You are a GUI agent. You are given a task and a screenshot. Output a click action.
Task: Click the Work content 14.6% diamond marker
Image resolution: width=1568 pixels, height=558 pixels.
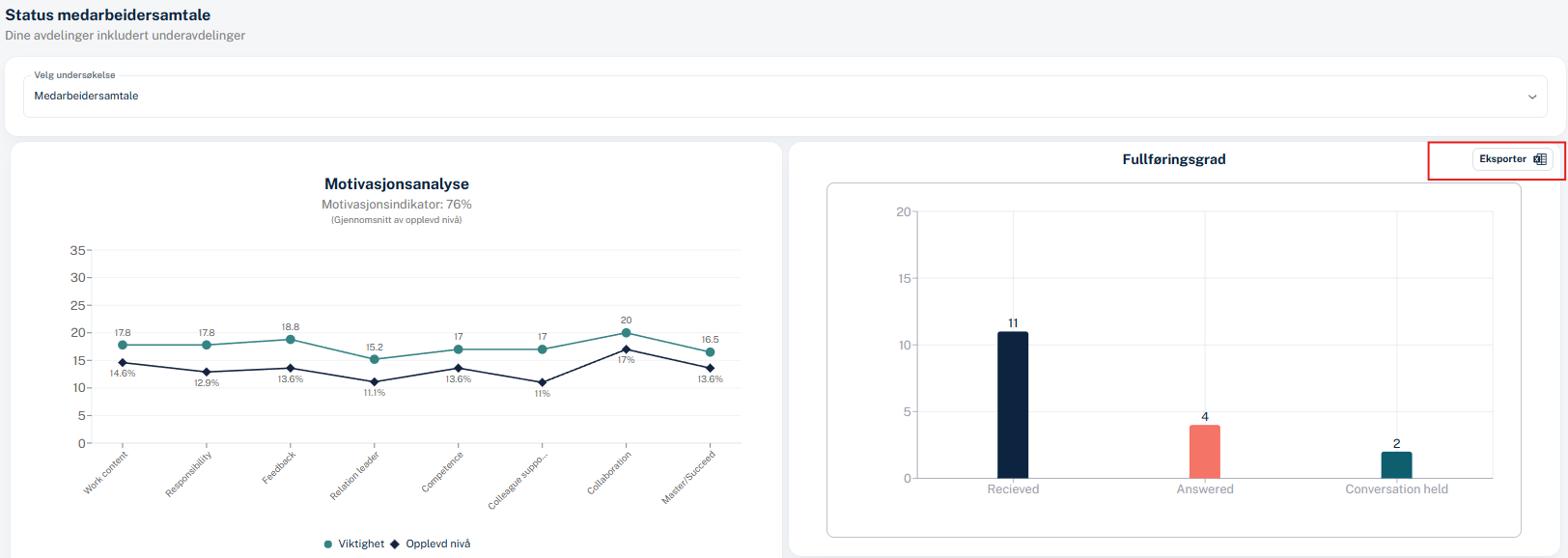coord(123,363)
